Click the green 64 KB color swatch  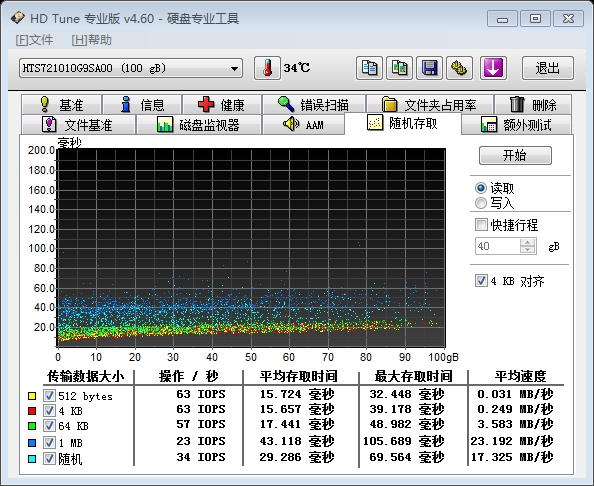click(x=32, y=426)
